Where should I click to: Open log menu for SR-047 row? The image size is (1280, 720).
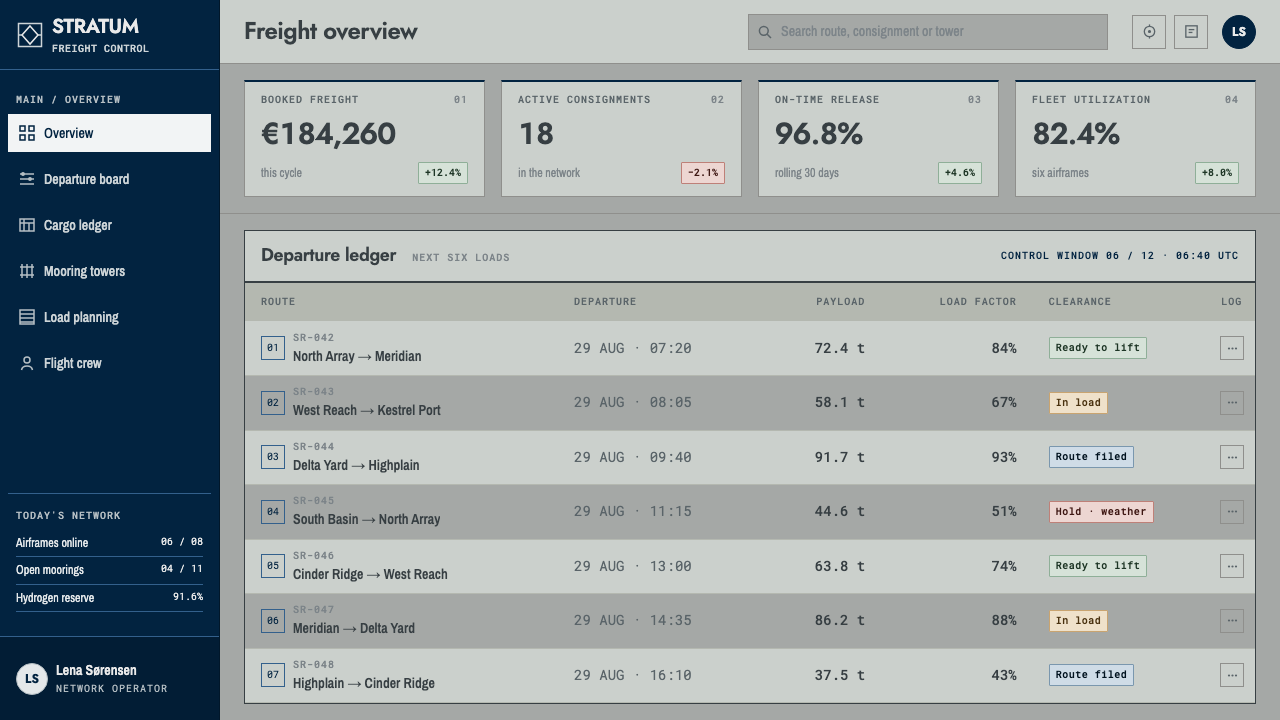tap(1232, 621)
